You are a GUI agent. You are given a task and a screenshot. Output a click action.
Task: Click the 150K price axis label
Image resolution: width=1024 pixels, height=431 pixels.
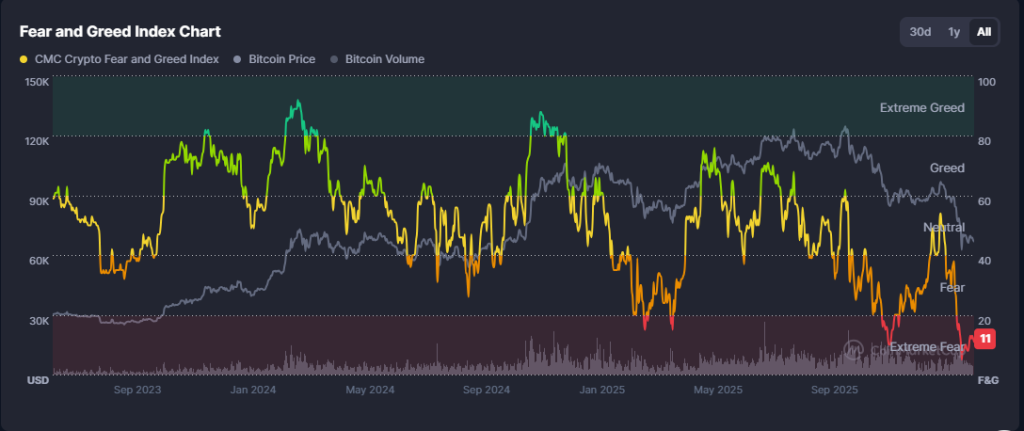(x=36, y=81)
